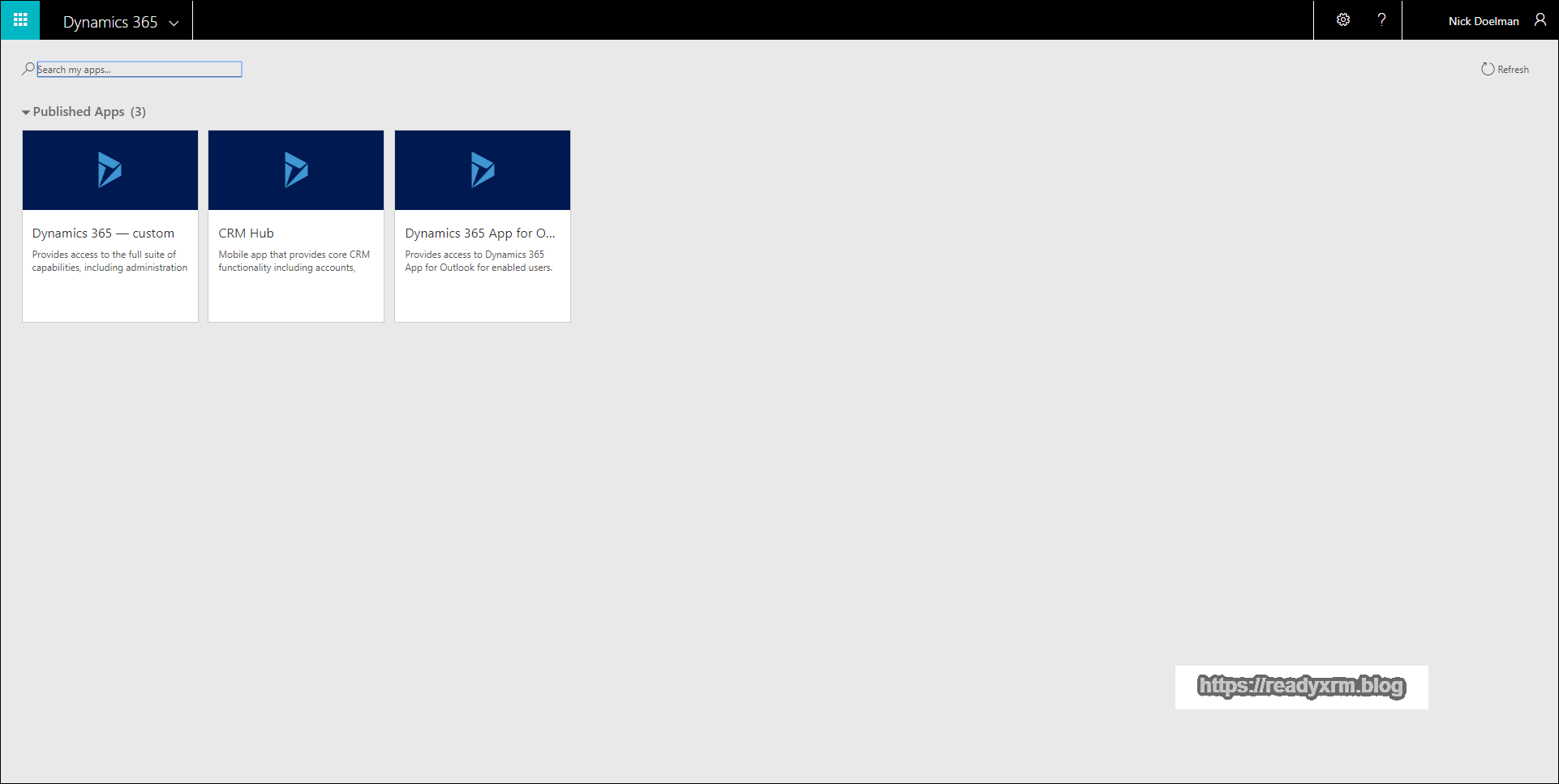Expand the Dynamics 365 chevron dropdown
This screenshot has height=784, width=1559.
pyautogui.click(x=174, y=23)
